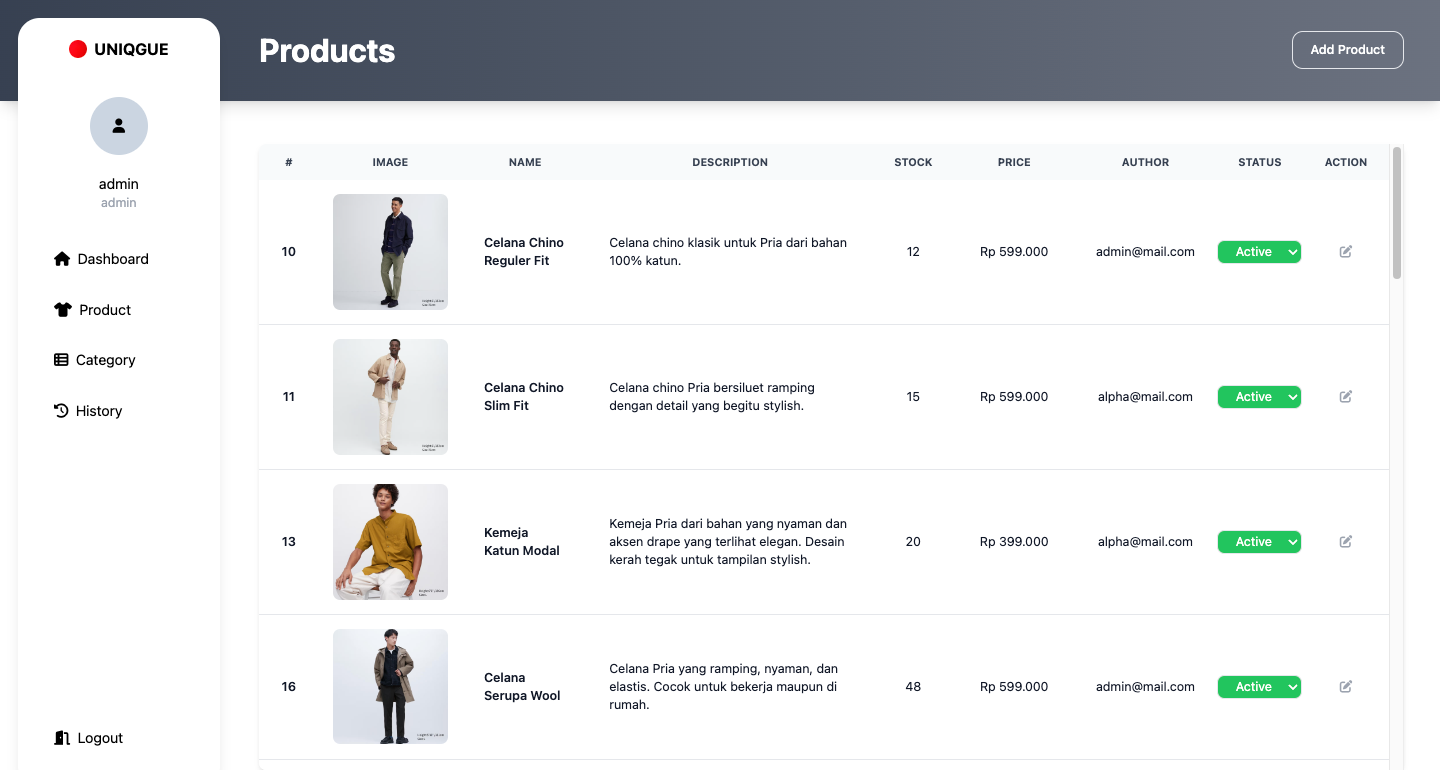The width and height of the screenshot is (1440, 770).
Task: Click the Add Product button
Action: click(1348, 50)
